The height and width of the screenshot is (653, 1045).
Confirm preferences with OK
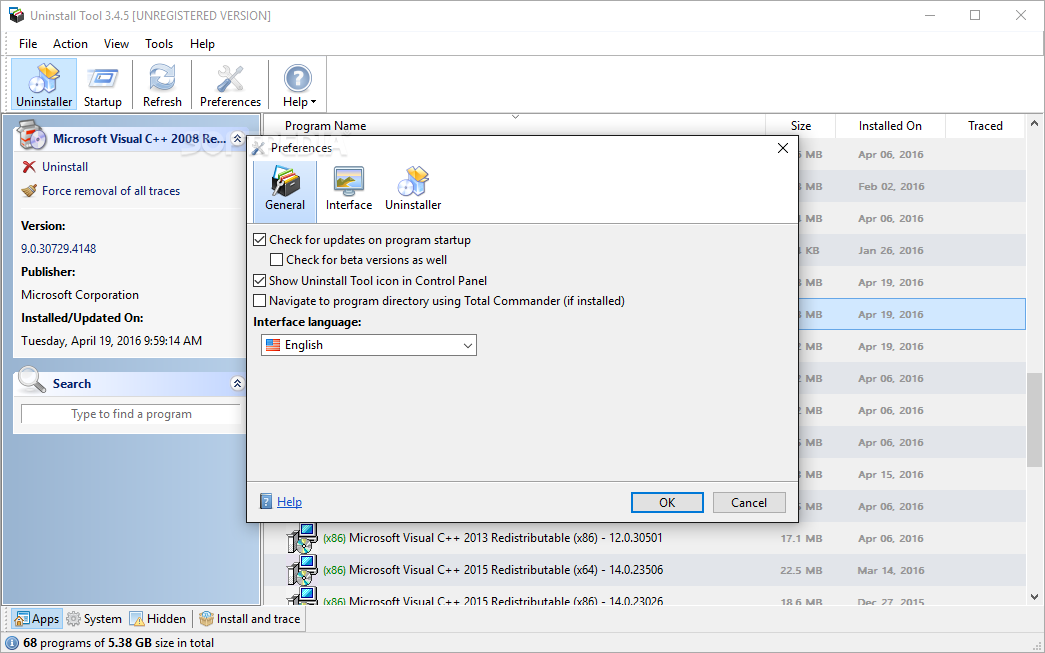click(x=667, y=502)
